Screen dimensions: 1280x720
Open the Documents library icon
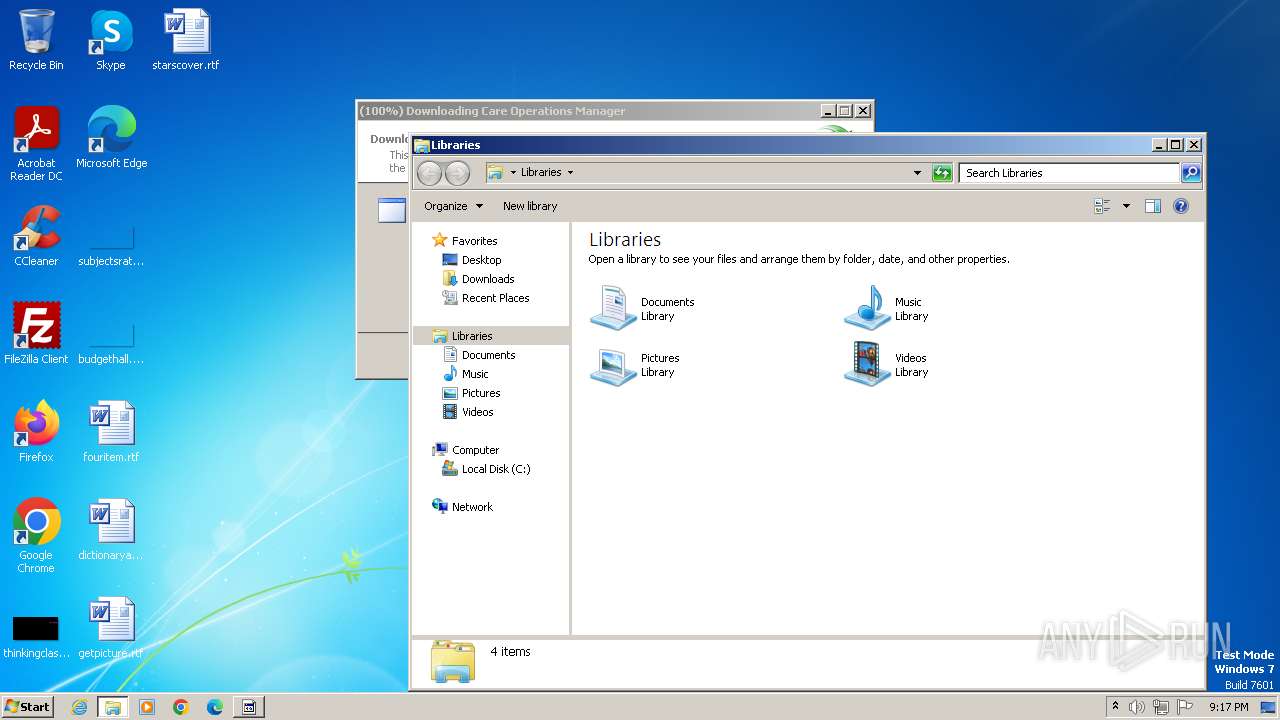pyautogui.click(x=614, y=308)
